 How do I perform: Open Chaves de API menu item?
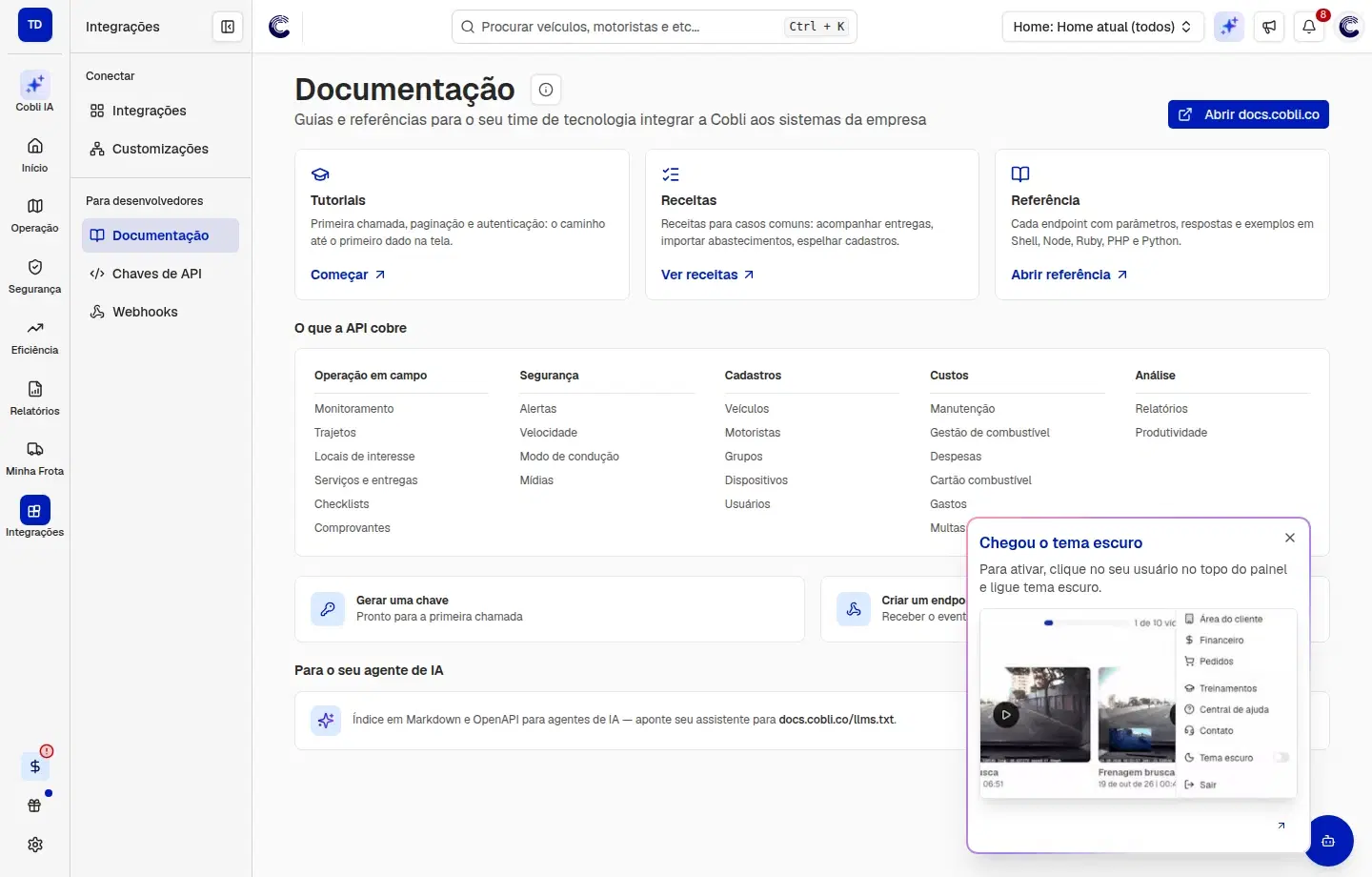[x=160, y=274]
